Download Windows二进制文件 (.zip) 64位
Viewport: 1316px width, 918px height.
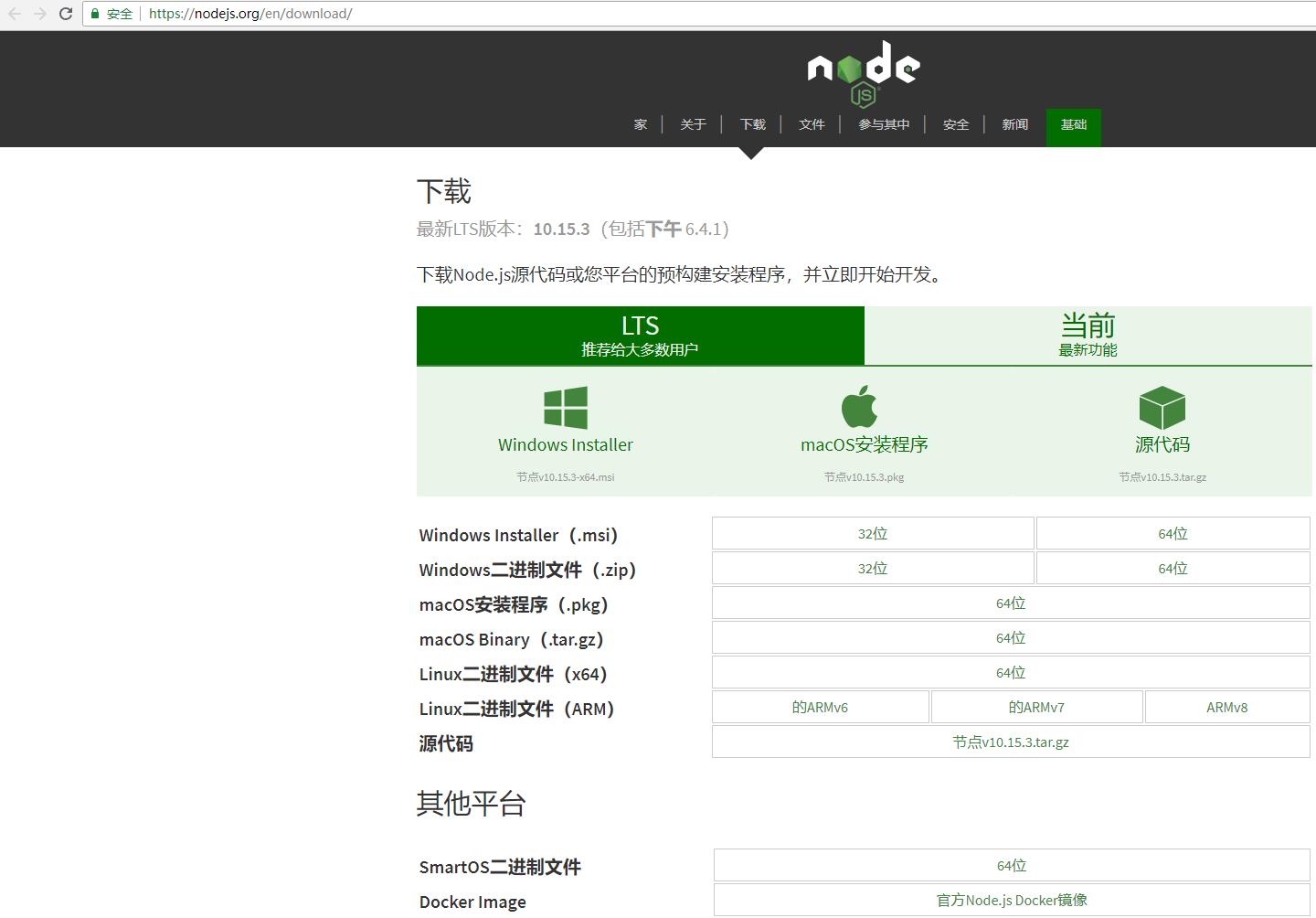tap(1173, 569)
